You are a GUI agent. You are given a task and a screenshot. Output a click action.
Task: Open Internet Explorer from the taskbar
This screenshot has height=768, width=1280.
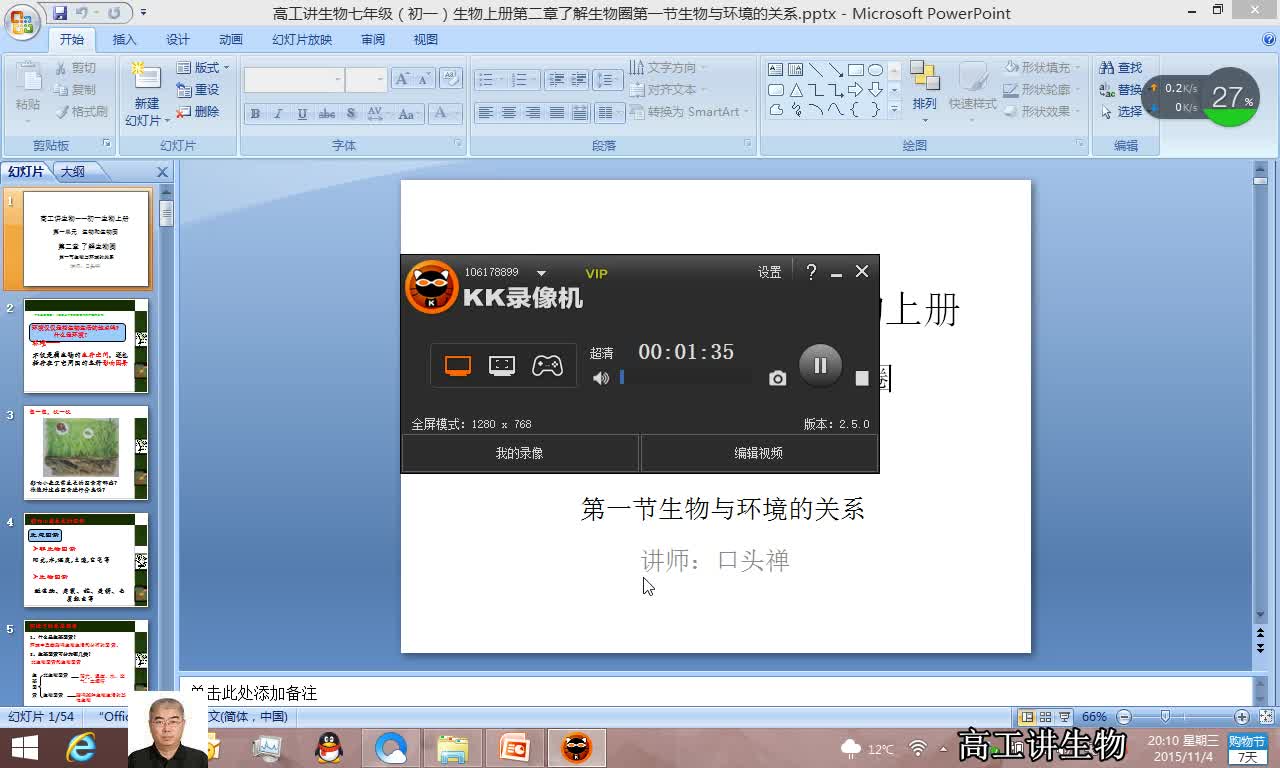81,747
